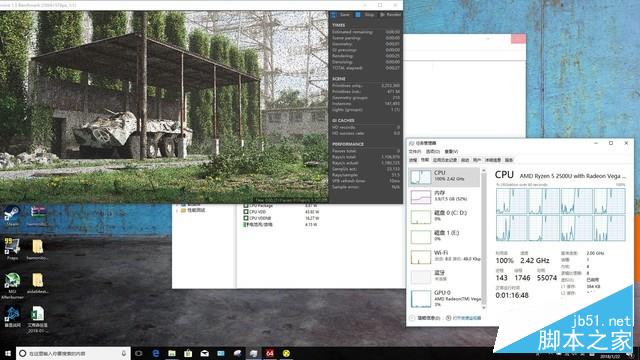
Task: Expand the folder tree item in hardware monitor window
Action: pyautogui.click(x=177, y=210)
